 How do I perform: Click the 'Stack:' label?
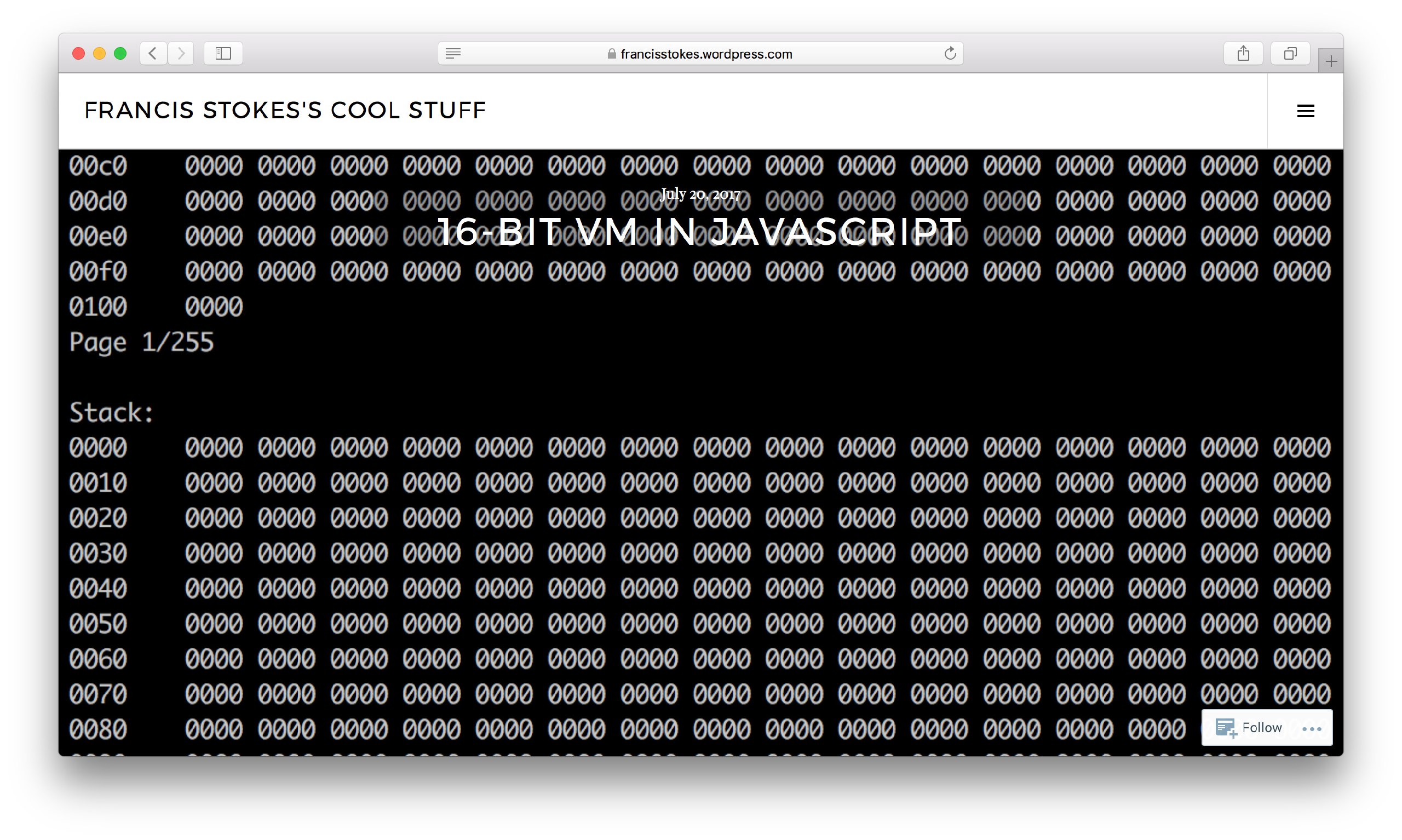pyautogui.click(x=112, y=412)
